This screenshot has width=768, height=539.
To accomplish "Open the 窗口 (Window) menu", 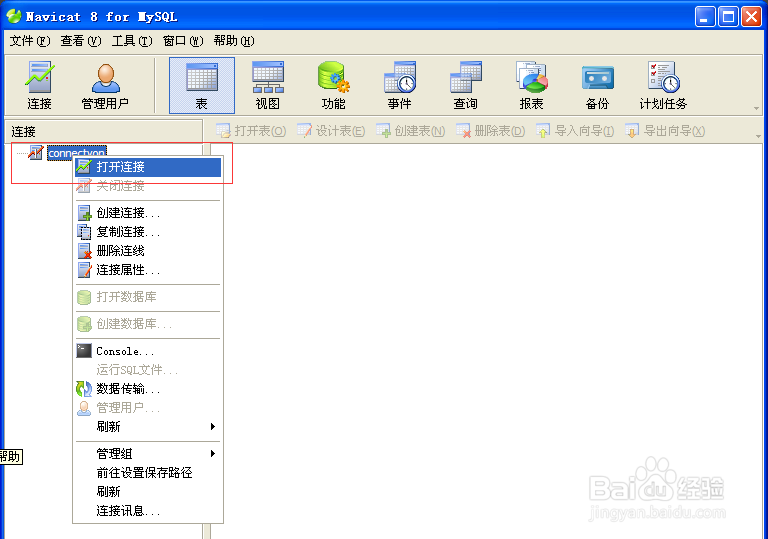I will (183, 41).
